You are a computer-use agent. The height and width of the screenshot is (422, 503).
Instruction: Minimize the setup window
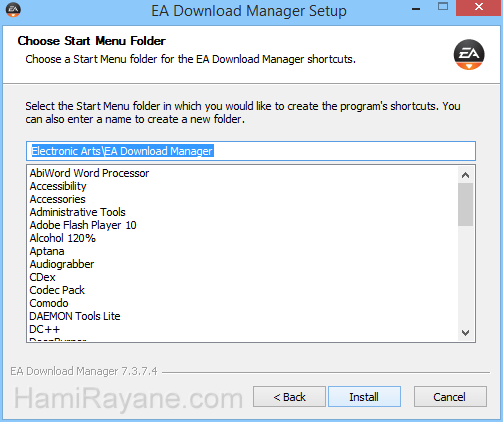pos(416,9)
